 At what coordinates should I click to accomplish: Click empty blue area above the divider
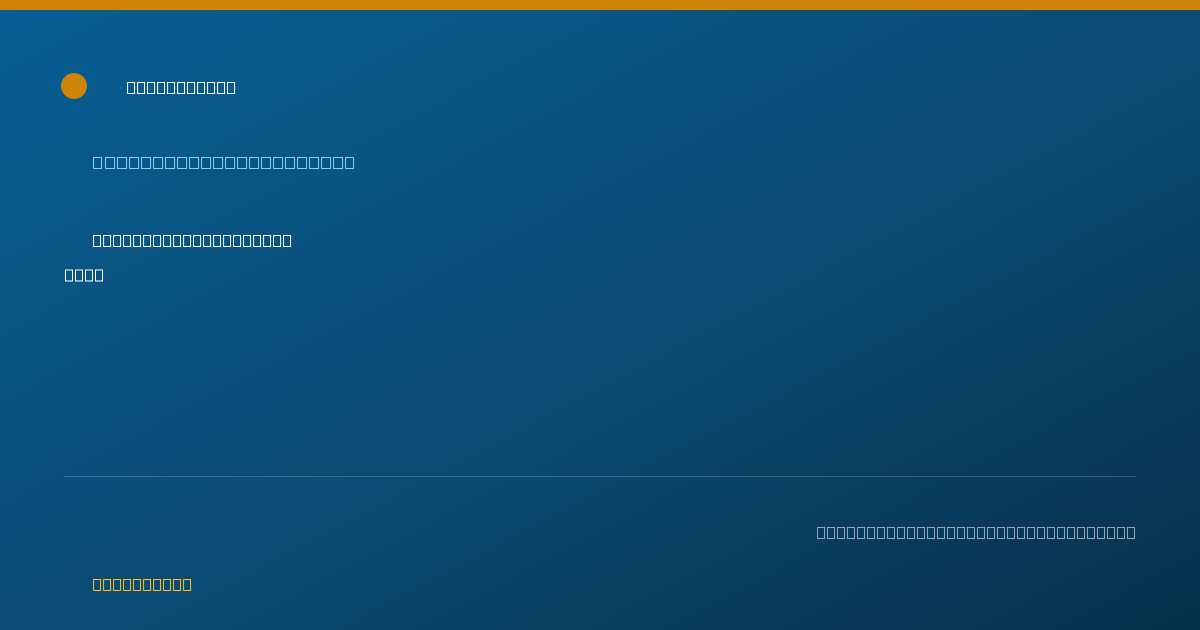600,380
